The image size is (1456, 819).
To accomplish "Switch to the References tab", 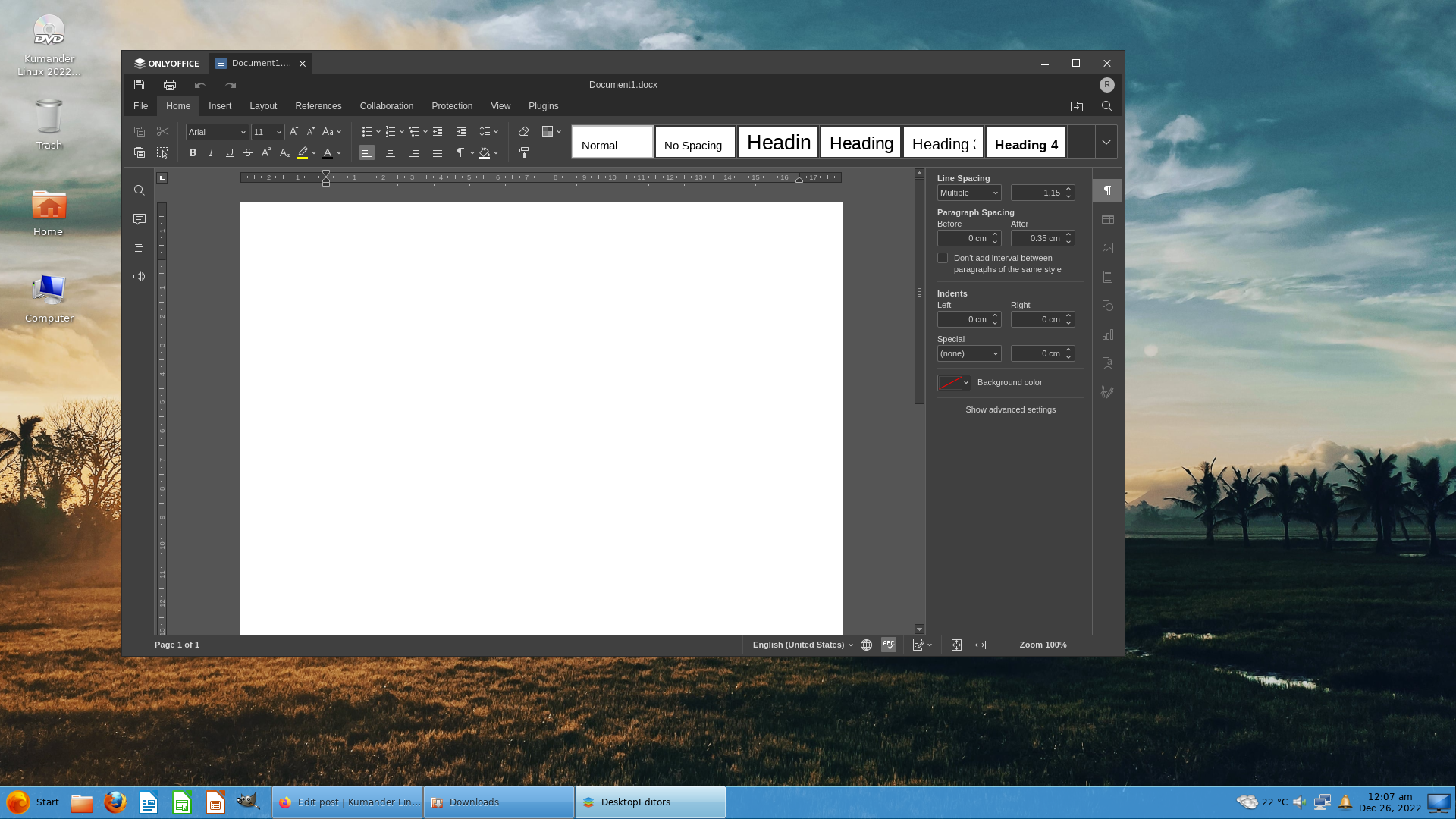I will [x=318, y=106].
